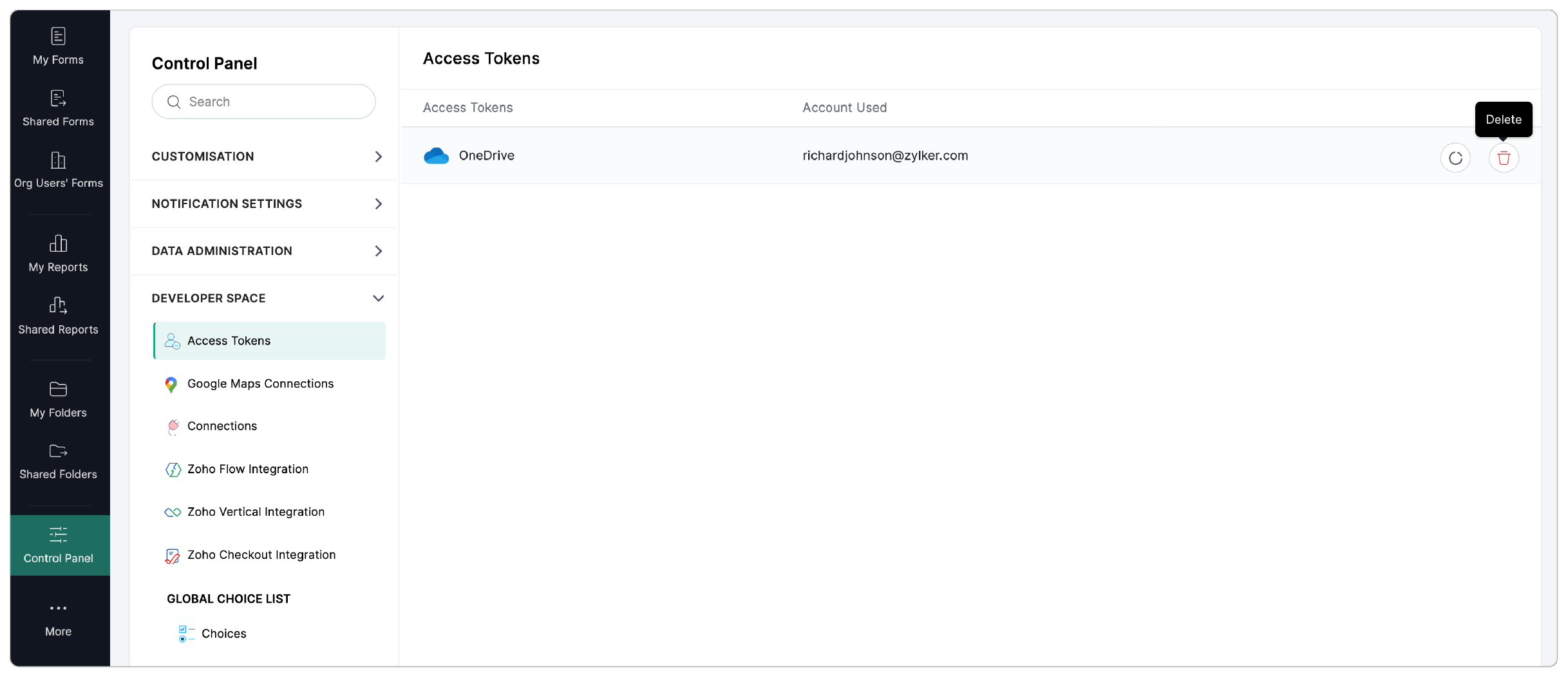Select Google Maps Connections menu item
Screen dimensions: 1568x678
(x=260, y=384)
